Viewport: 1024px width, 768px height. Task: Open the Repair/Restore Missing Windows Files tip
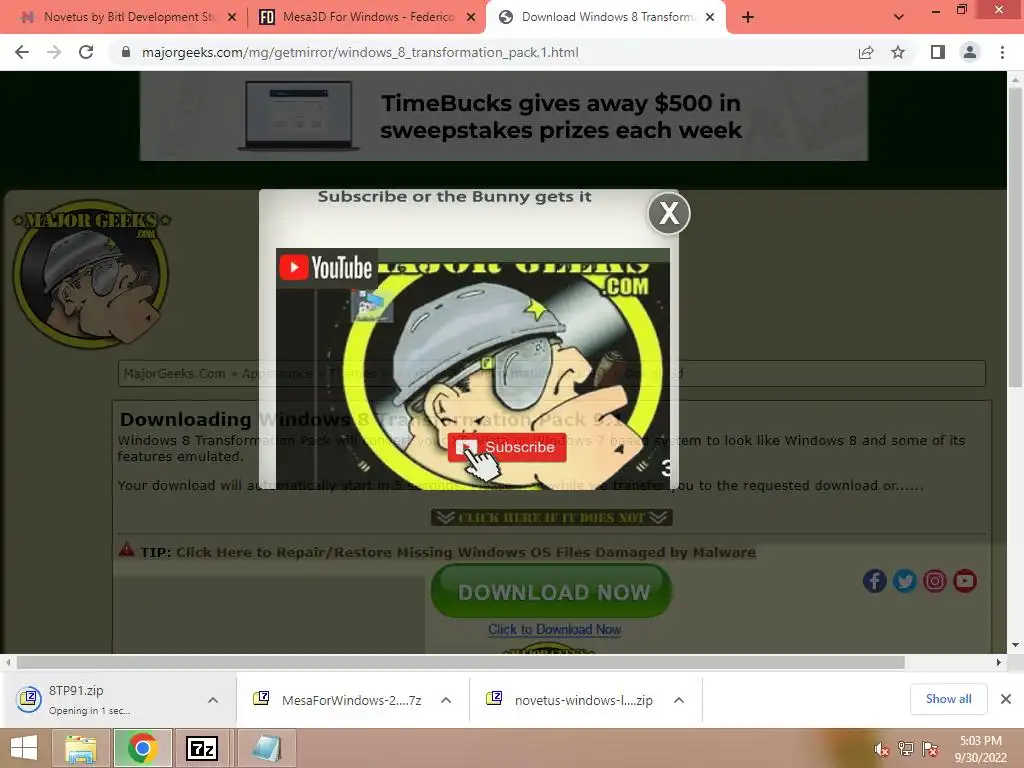click(x=466, y=552)
